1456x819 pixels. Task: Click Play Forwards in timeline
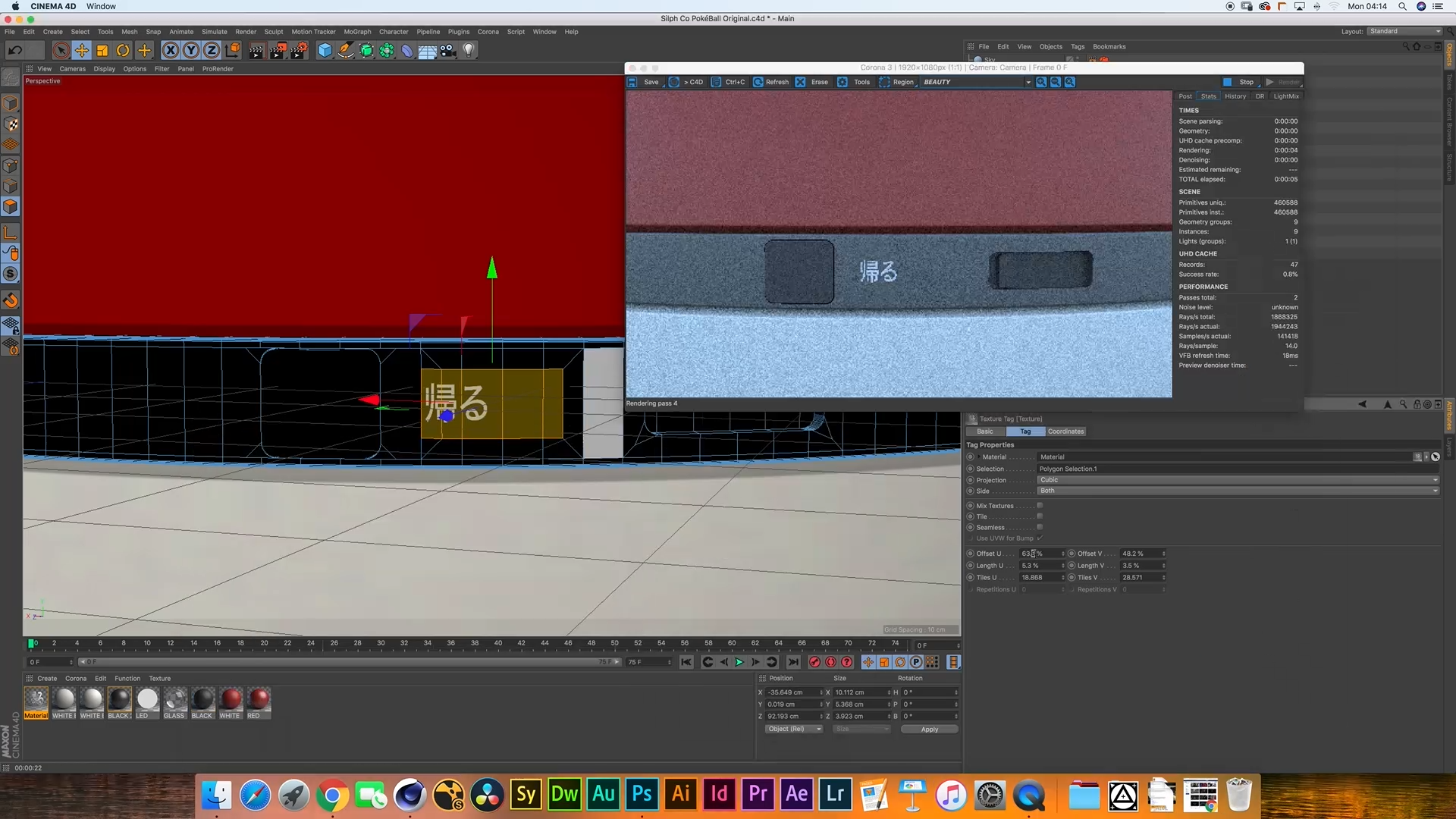tap(739, 662)
